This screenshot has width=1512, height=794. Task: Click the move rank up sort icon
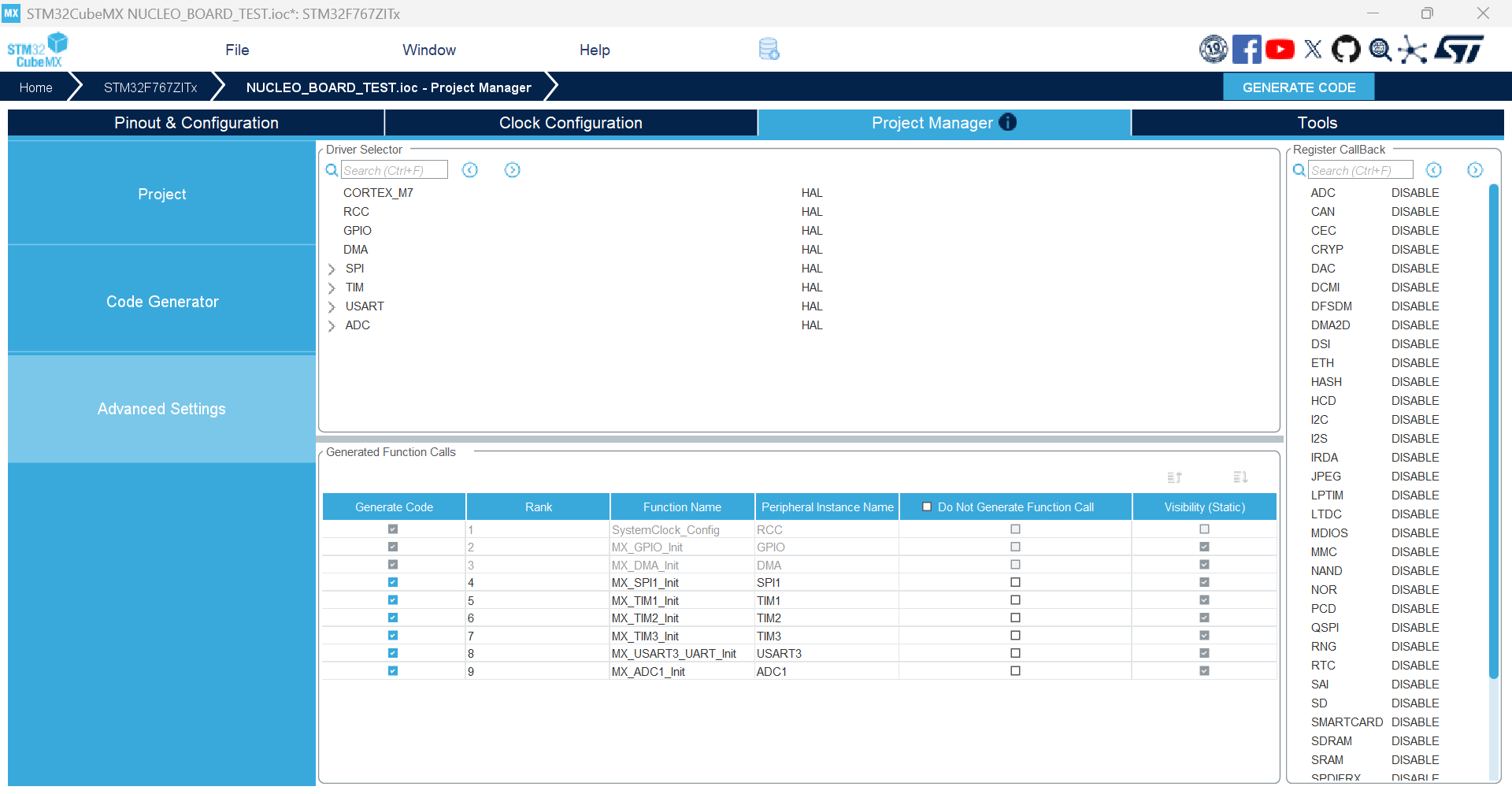pyautogui.click(x=1174, y=477)
